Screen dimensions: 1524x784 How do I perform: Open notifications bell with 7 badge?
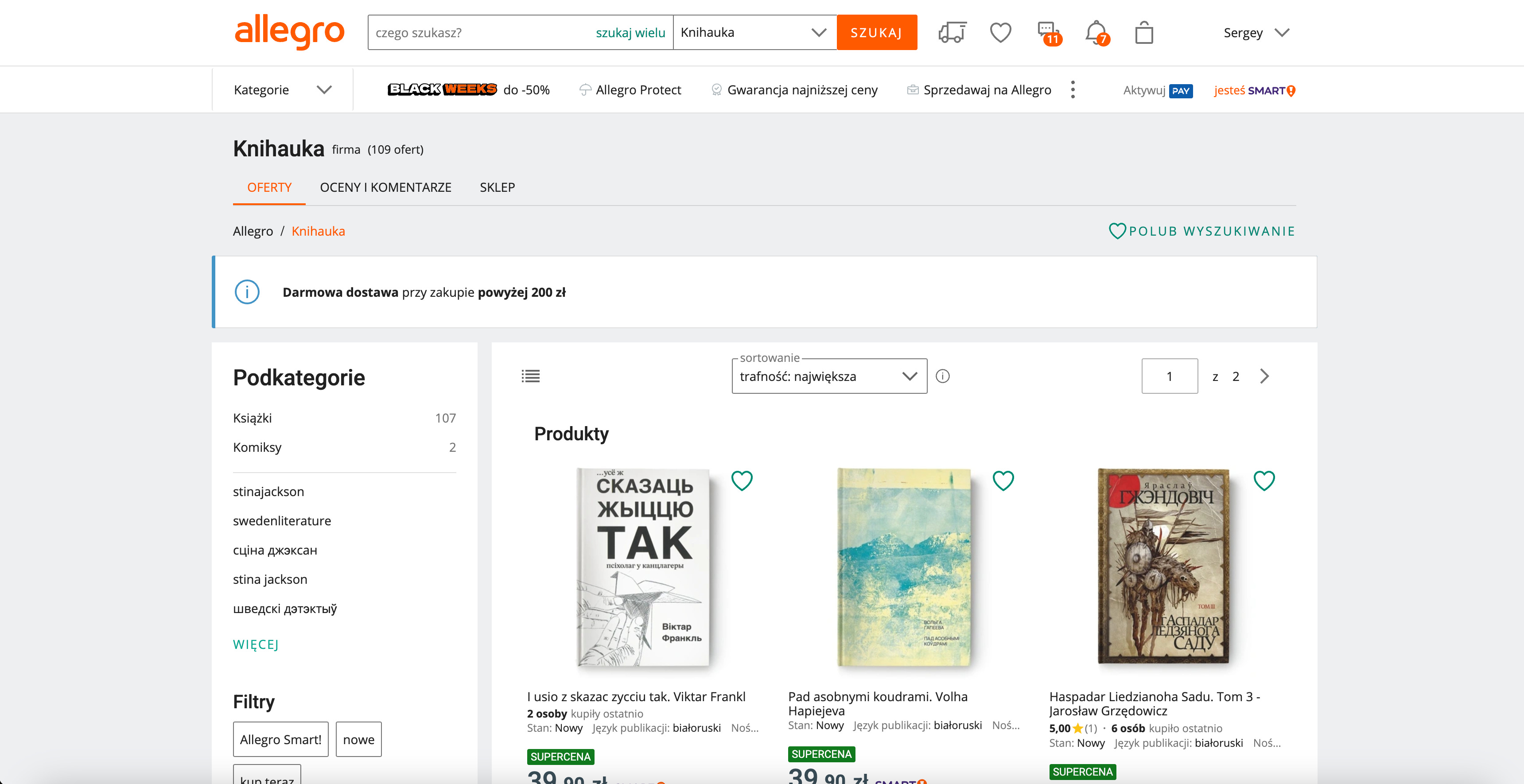pos(1097,33)
